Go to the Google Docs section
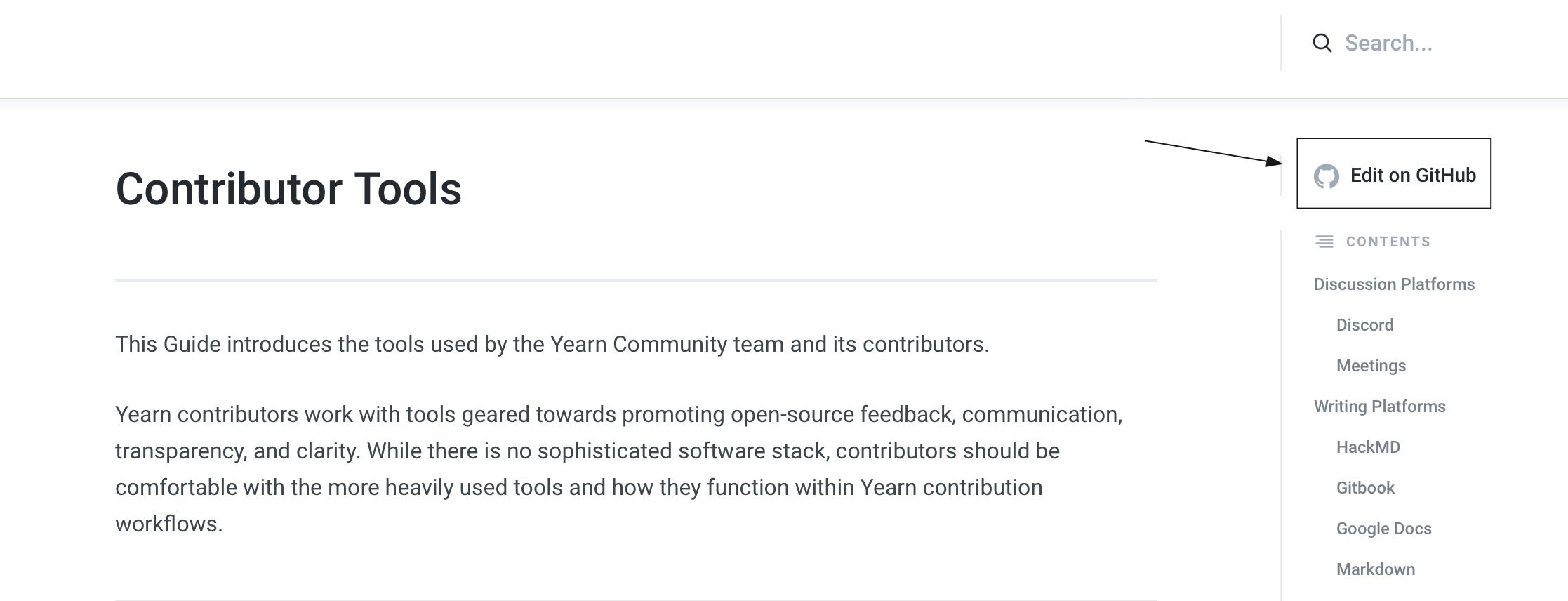The width and height of the screenshot is (1568, 601). point(1383,529)
